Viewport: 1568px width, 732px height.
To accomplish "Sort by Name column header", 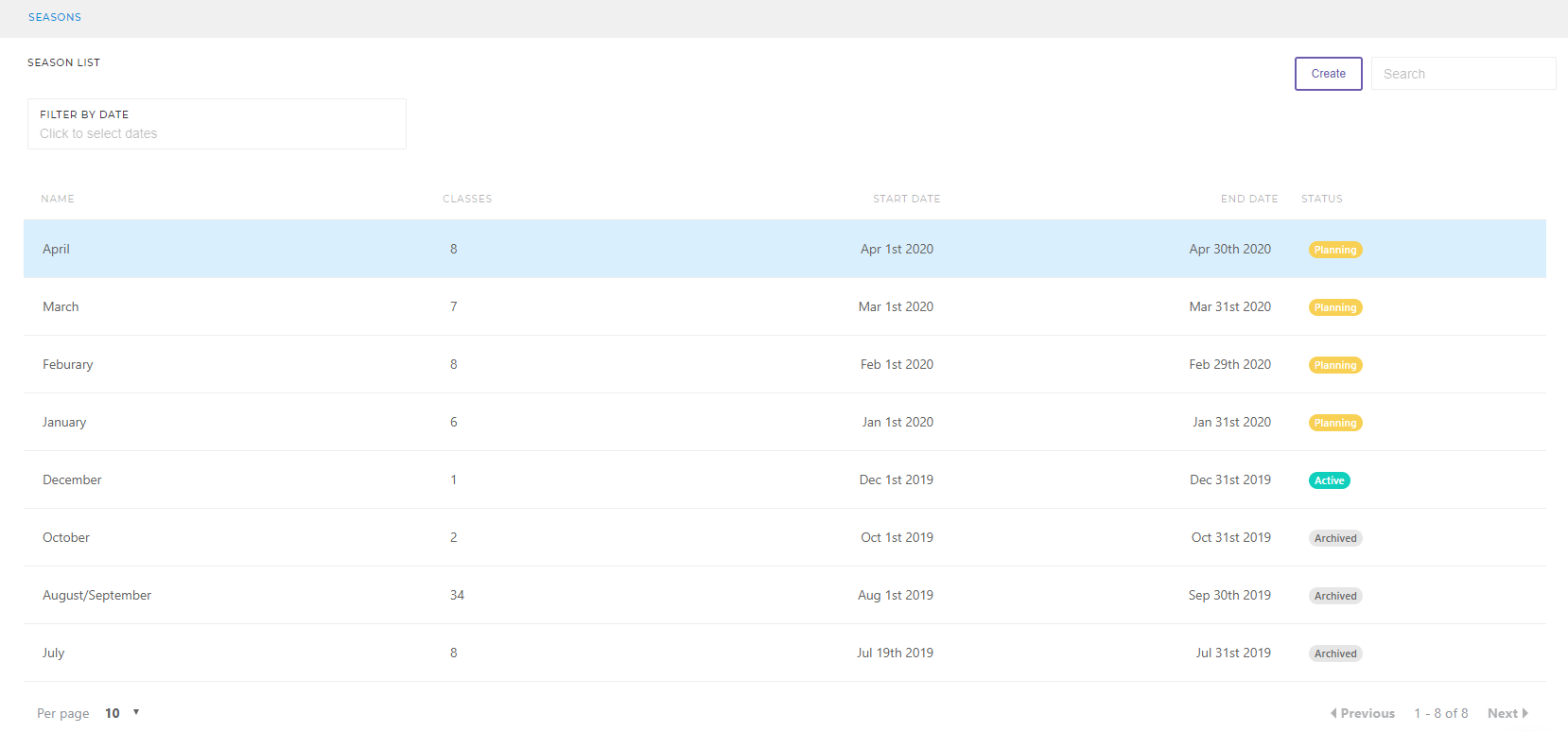I will point(58,199).
